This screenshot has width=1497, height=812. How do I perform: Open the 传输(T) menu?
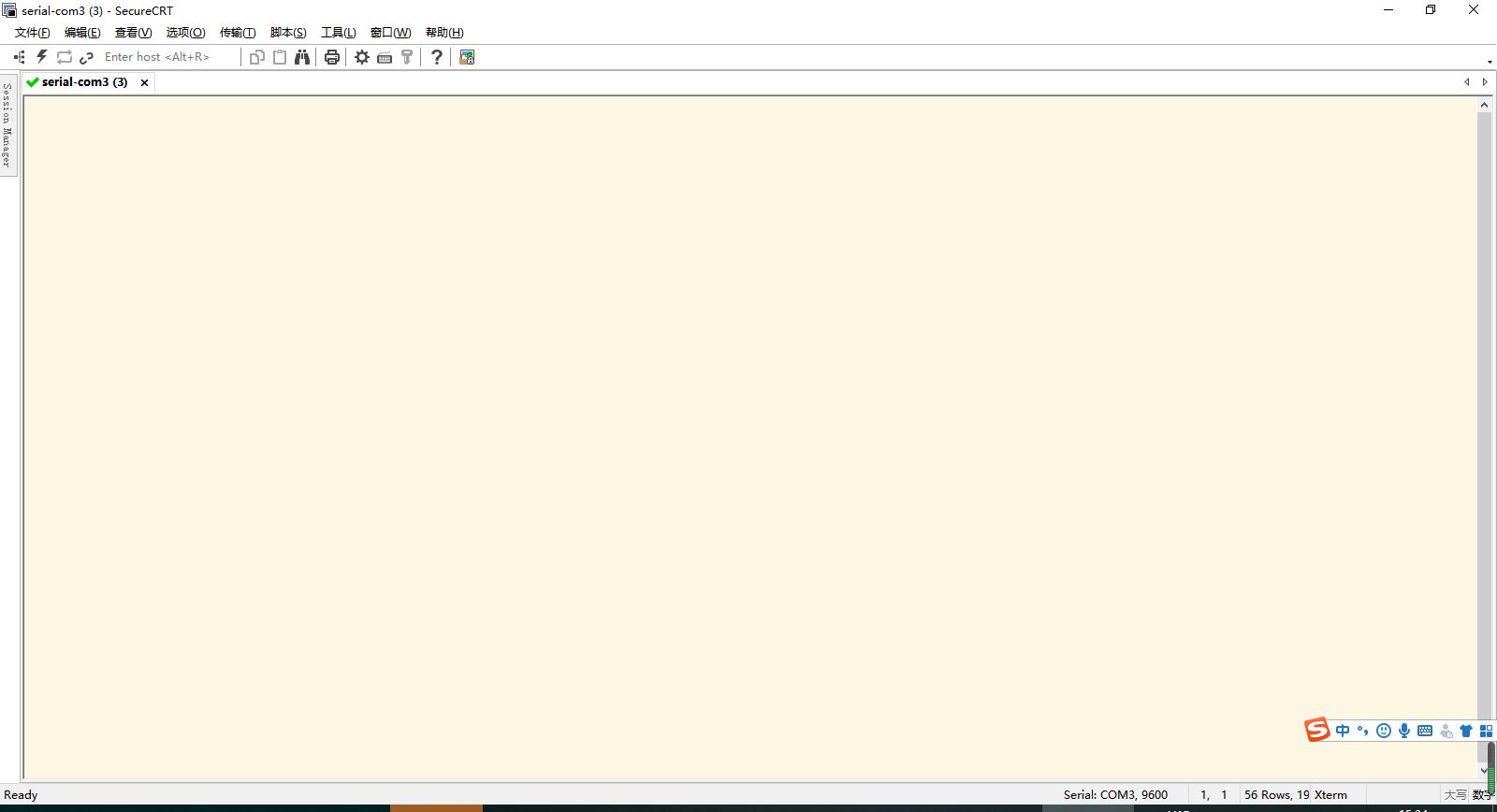(x=238, y=33)
